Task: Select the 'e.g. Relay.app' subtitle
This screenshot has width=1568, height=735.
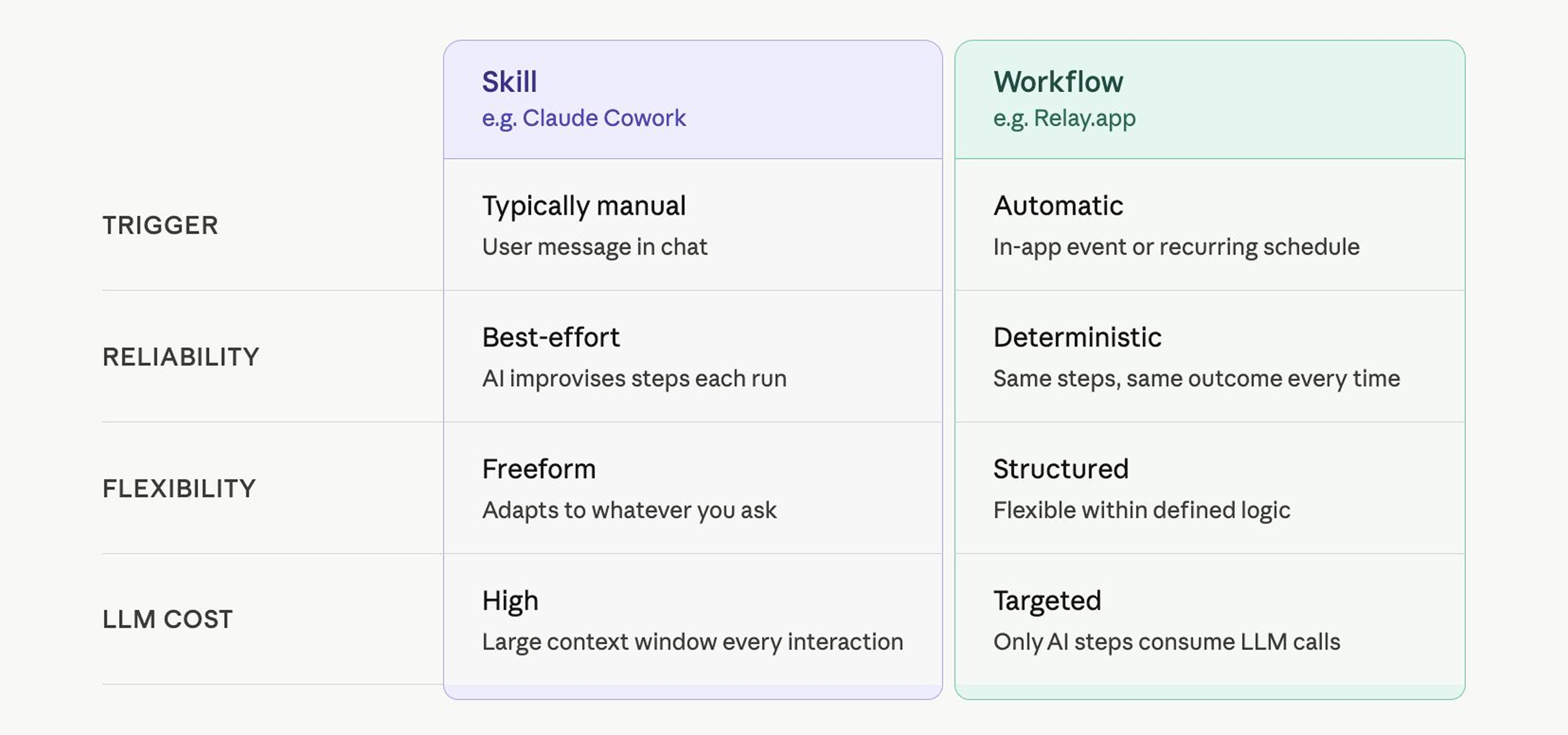Action: pyautogui.click(x=1064, y=118)
